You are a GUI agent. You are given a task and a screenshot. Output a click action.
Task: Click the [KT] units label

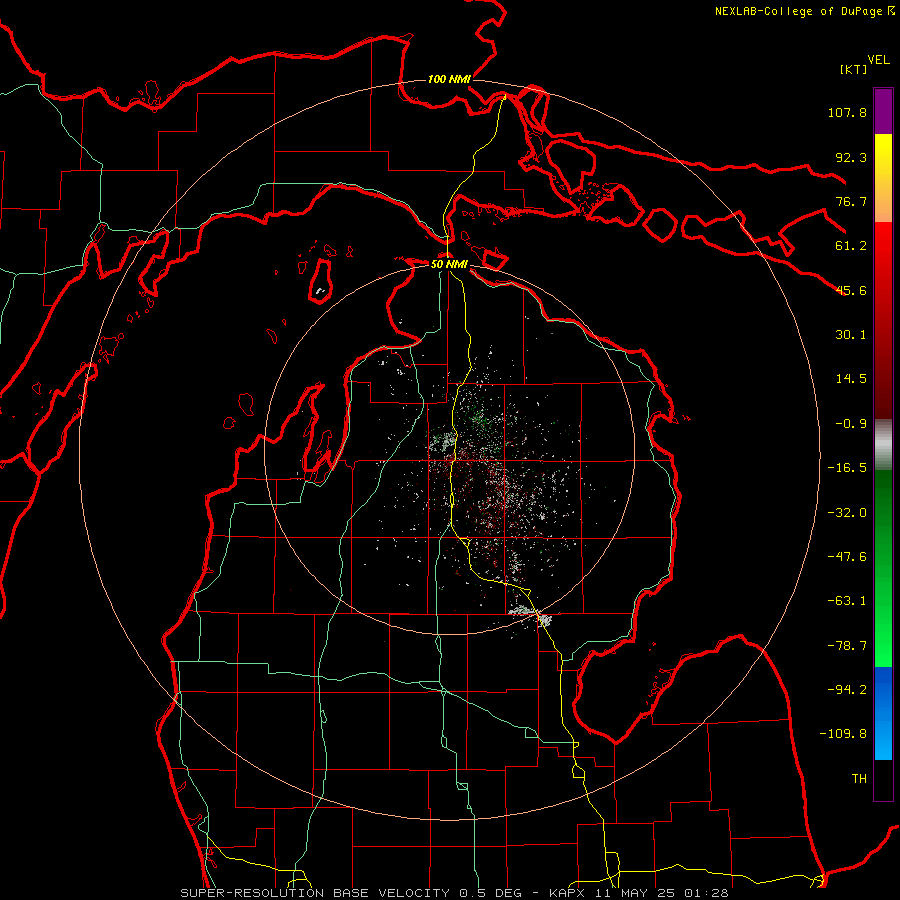click(854, 69)
